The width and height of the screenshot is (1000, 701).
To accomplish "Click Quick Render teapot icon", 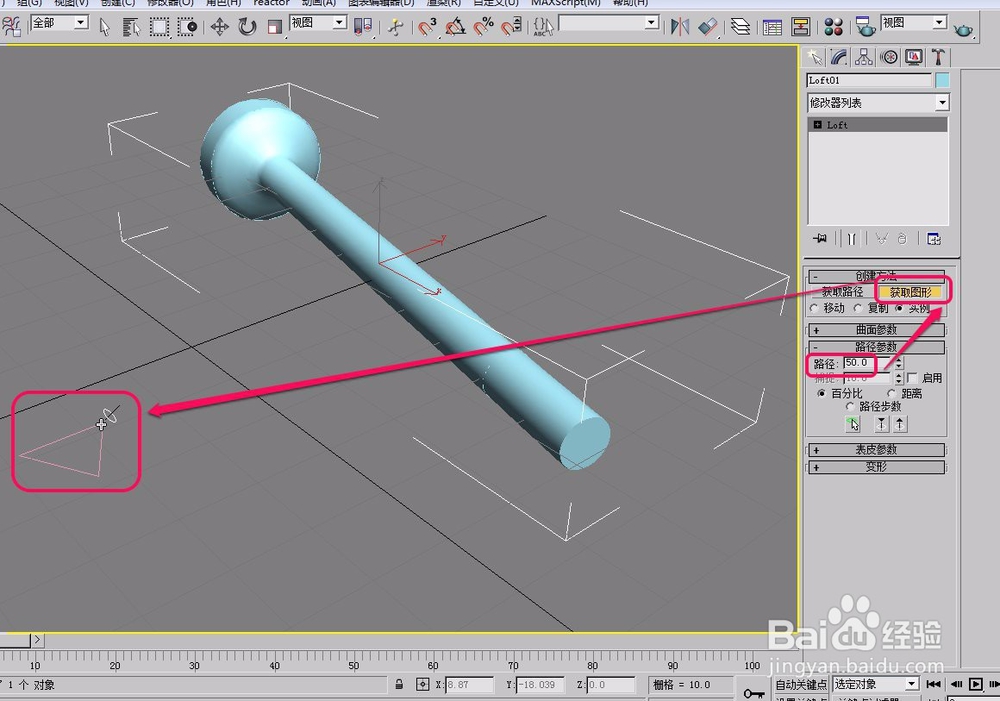I will click(x=963, y=29).
